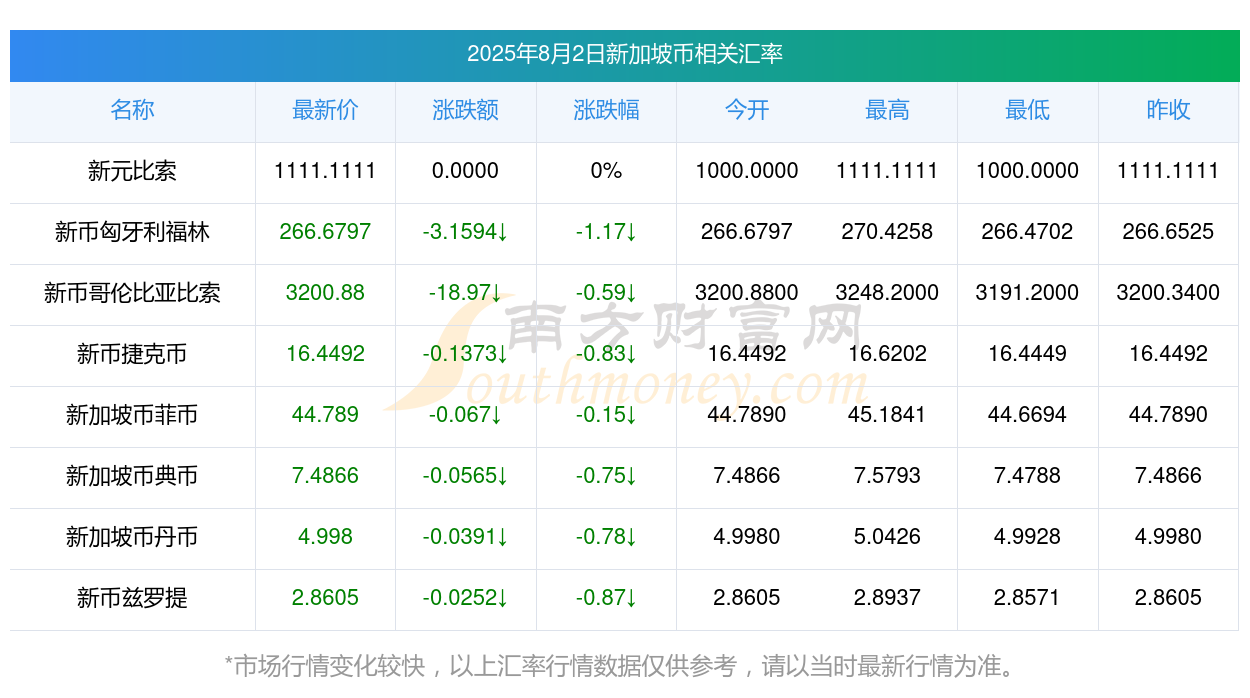Click the 新加坡币丹币 row name

132,537
